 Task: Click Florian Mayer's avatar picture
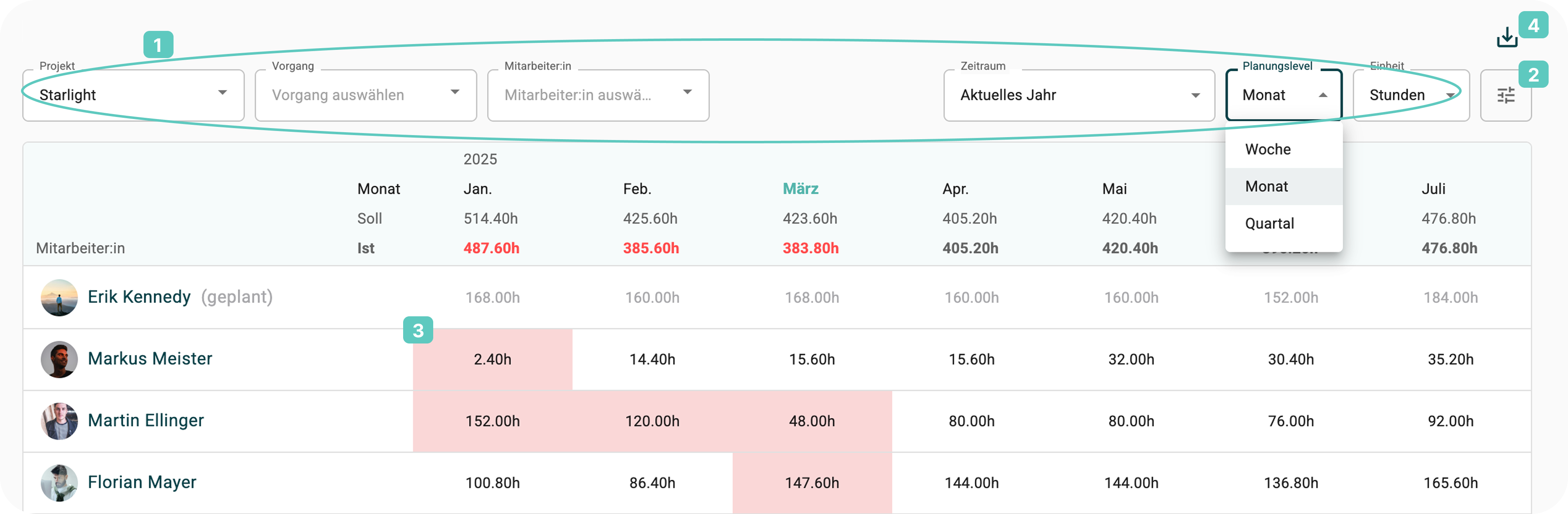pyautogui.click(x=59, y=482)
